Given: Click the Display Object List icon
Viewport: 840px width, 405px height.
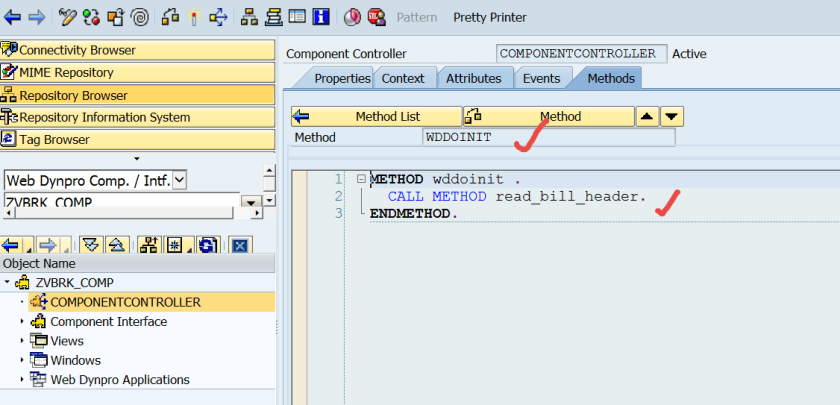Looking at the screenshot, I should (x=274, y=17).
